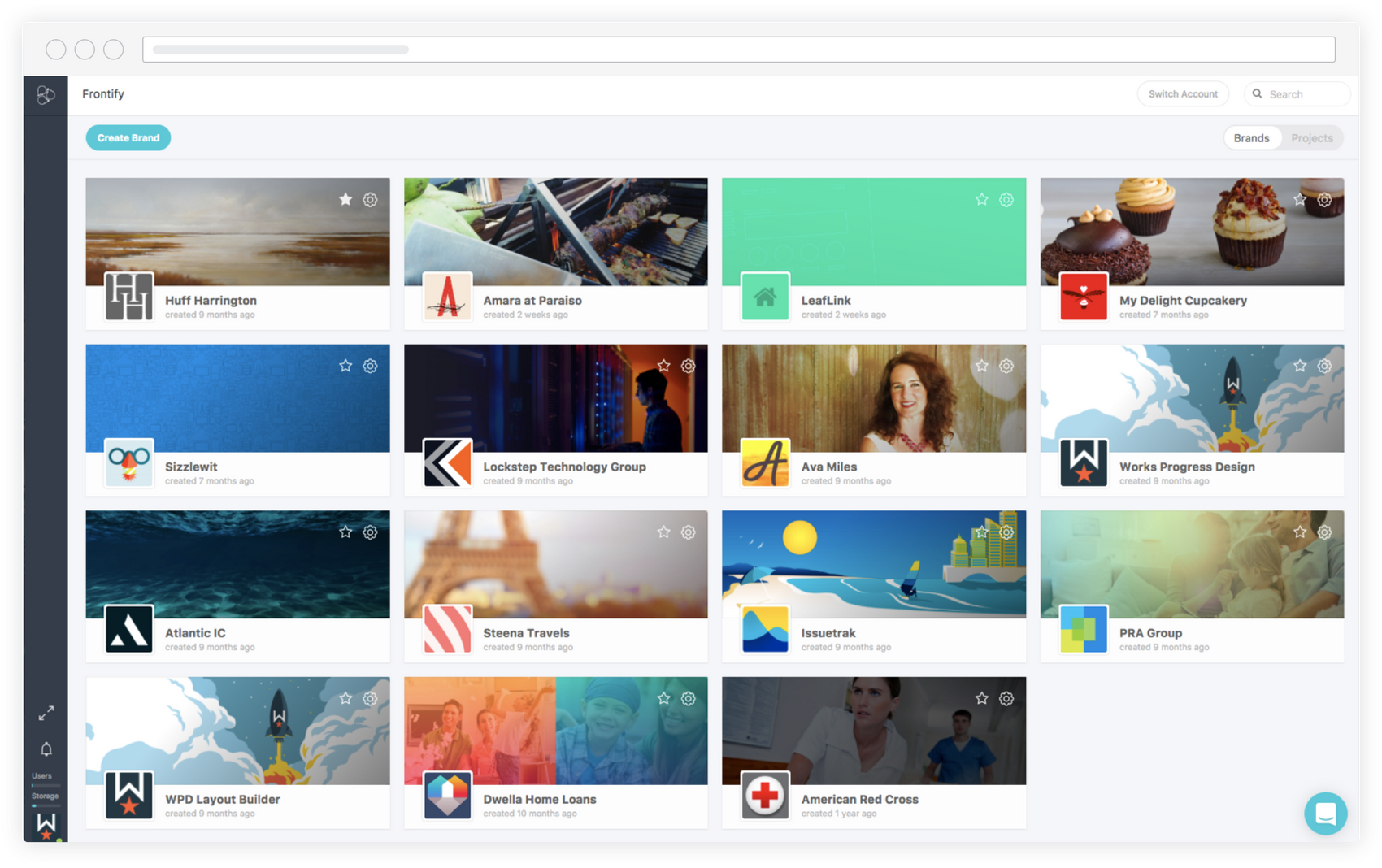Star the Ava Miles brand

[x=982, y=367]
